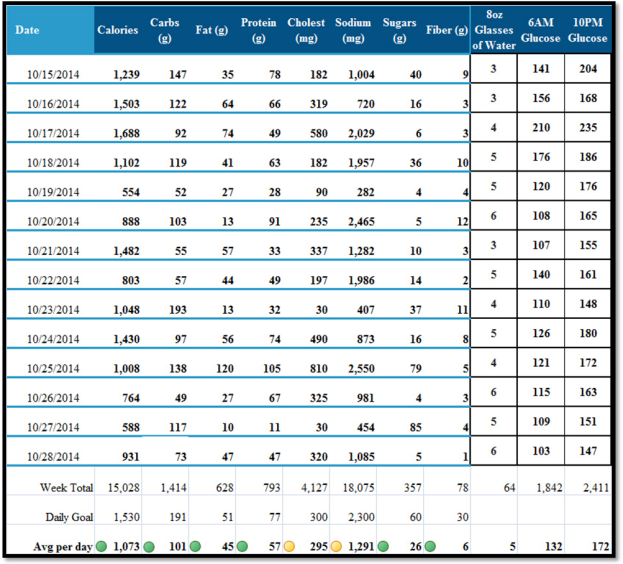Click Week Total sodium 18,075
This screenshot has width=623, height=564.
[358, 488]
